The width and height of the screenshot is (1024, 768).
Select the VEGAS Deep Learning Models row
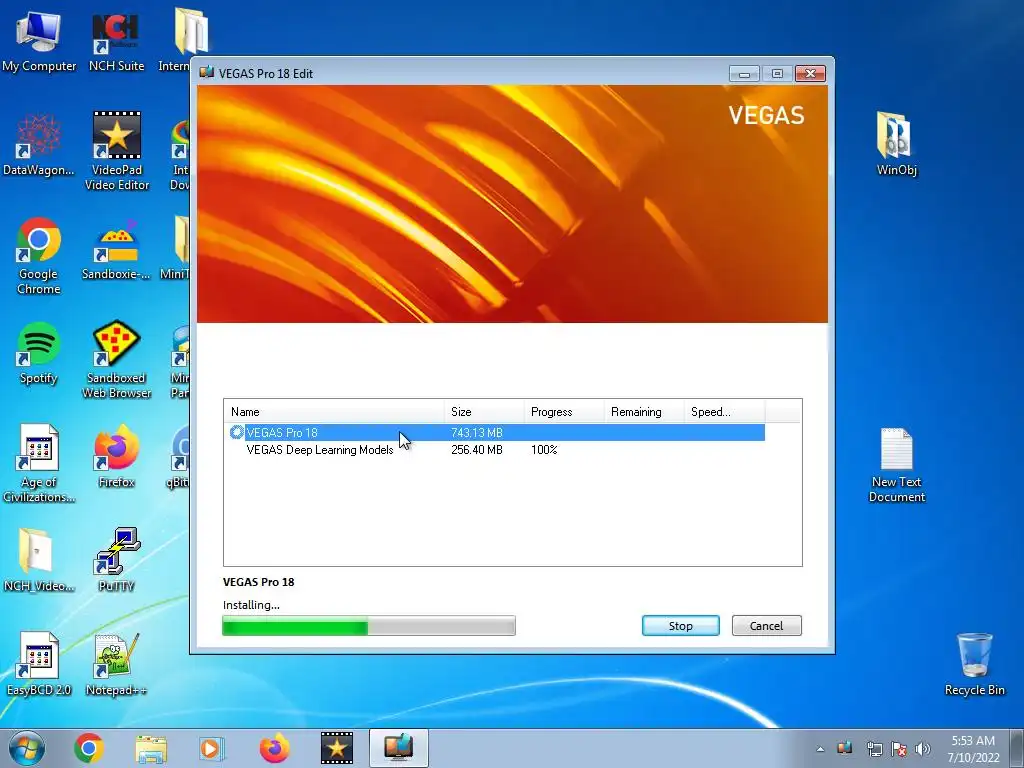click(496, 450)
